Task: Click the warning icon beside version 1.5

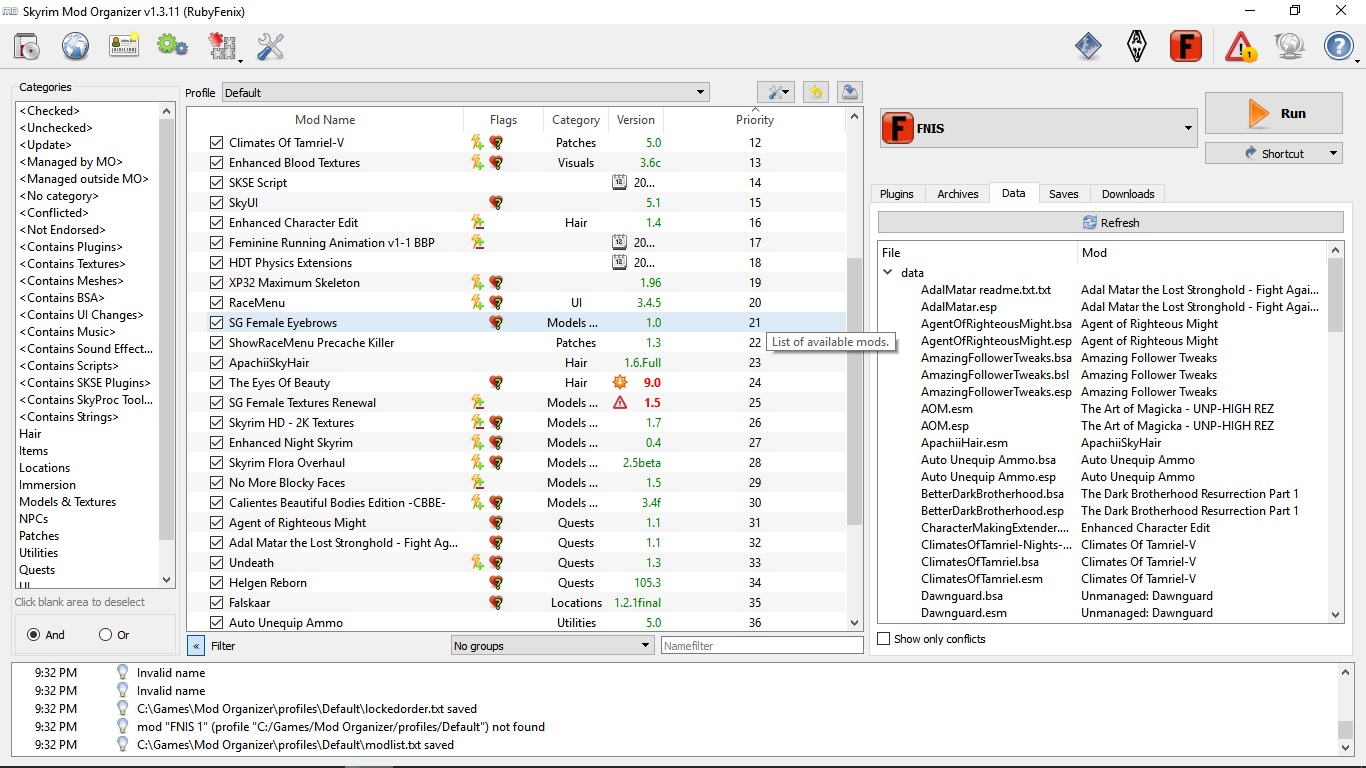Action: [x=620, y=403]
